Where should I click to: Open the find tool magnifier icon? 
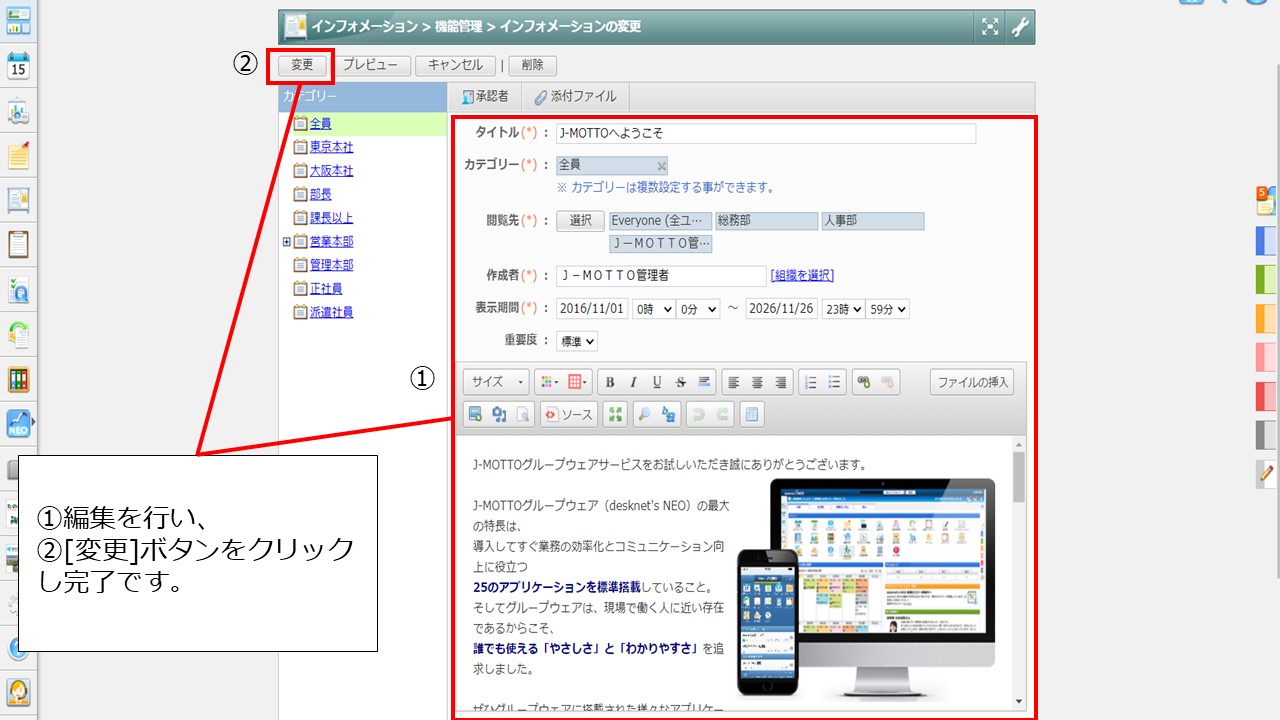645,414
